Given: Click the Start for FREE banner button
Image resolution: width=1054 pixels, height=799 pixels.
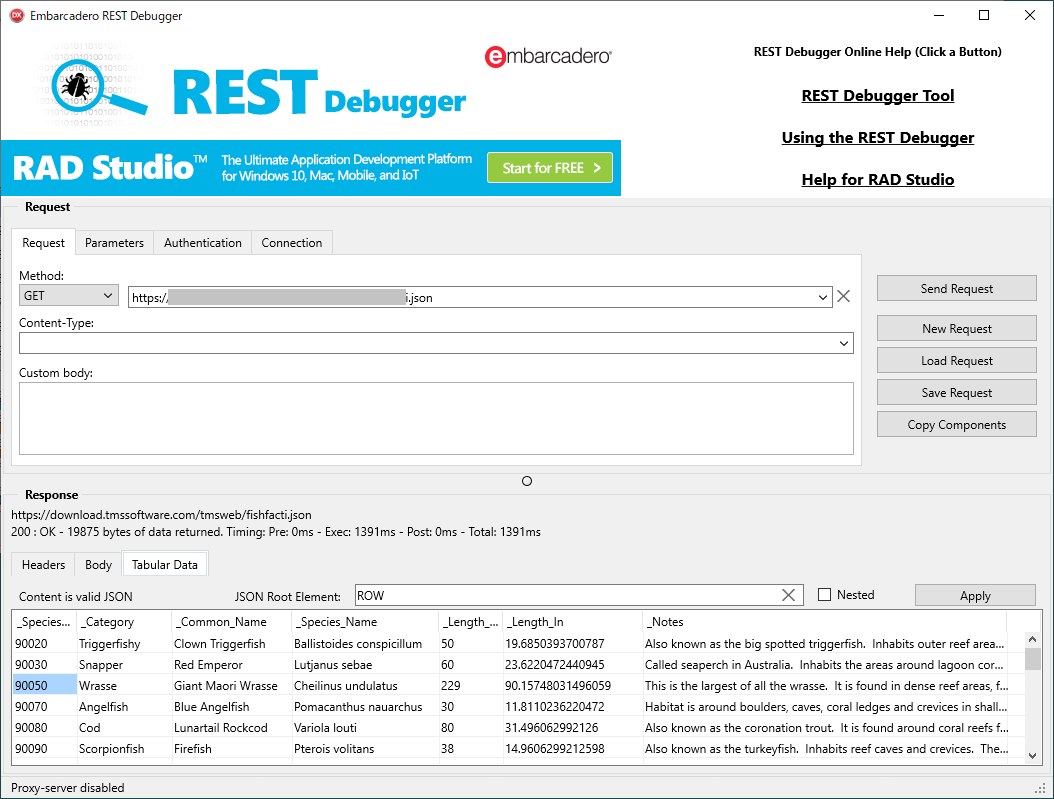Looking at the screenshot, I should click(x=550, y=168).
